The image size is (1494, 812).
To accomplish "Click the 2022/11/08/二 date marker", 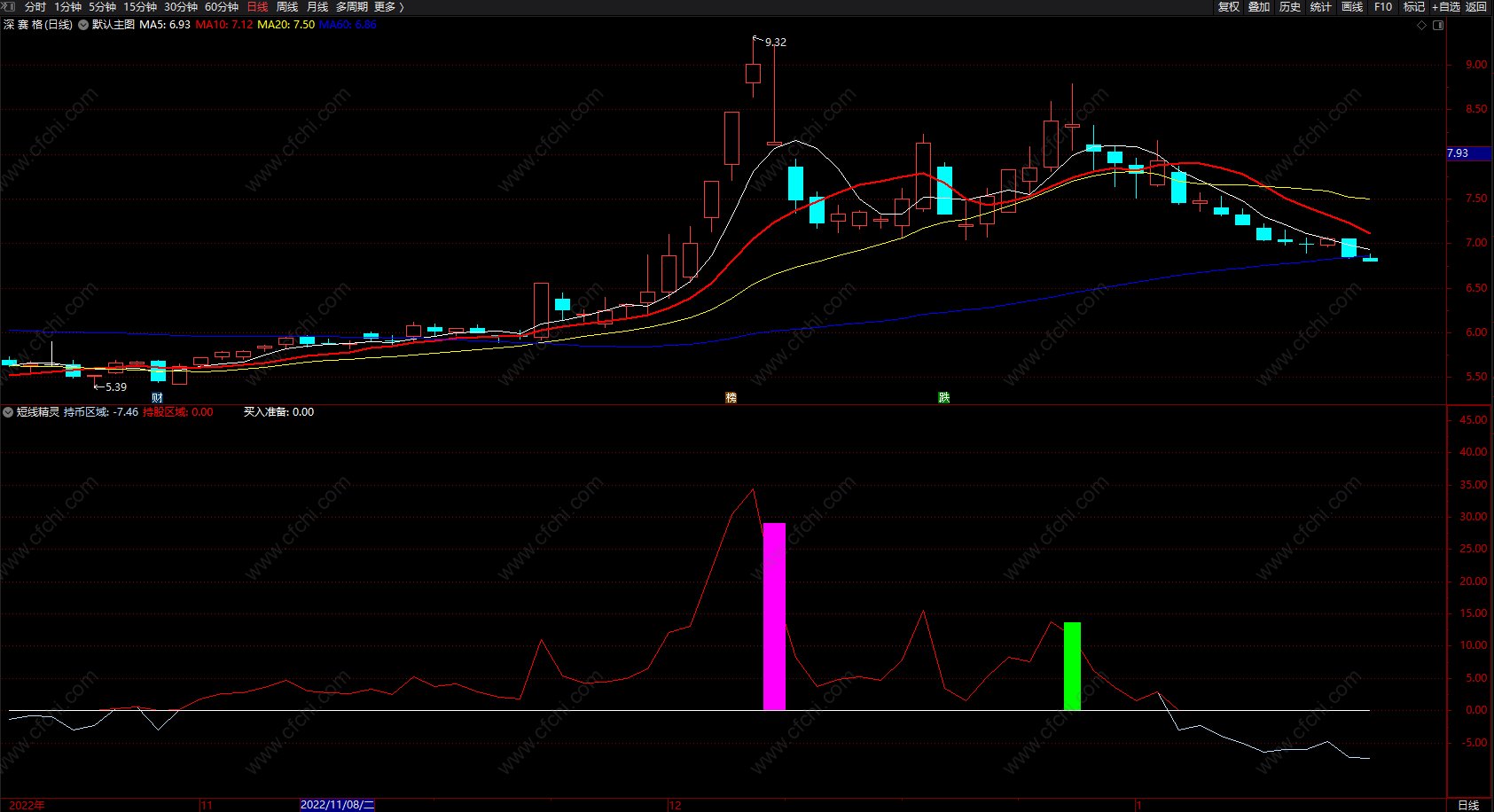I will click(337, 805).
